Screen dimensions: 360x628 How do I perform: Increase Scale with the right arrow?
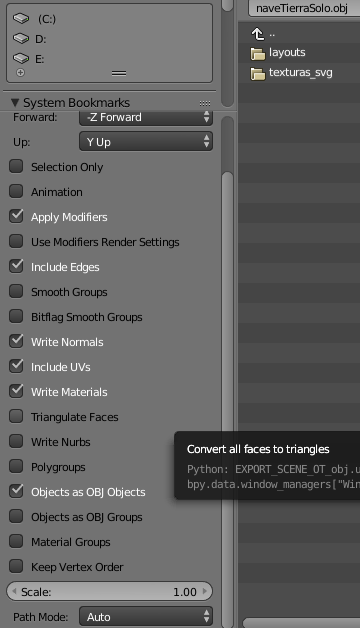205,592
